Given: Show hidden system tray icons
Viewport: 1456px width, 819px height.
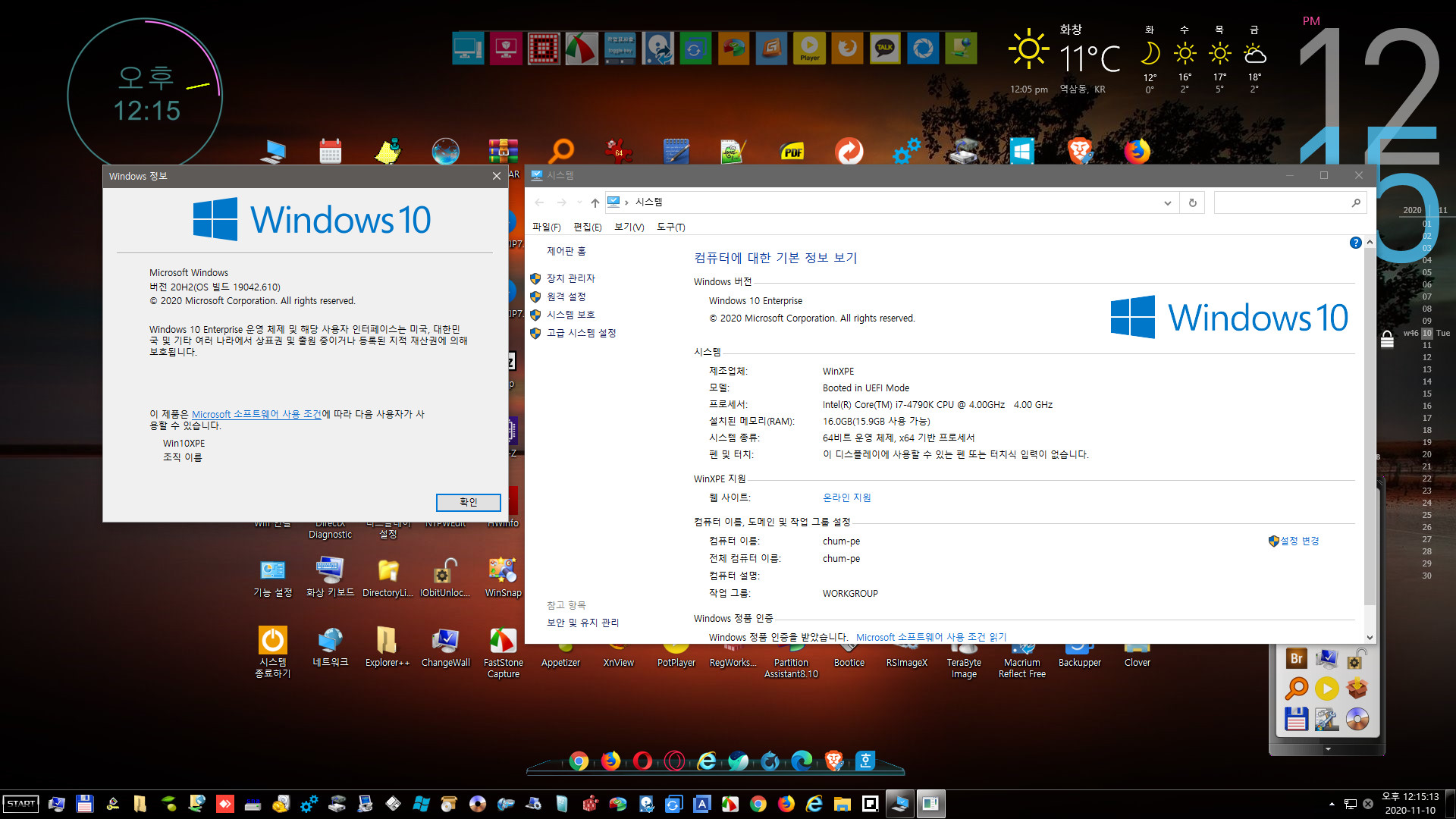Looking at the screenshot, I should [x=1332, y=804].
